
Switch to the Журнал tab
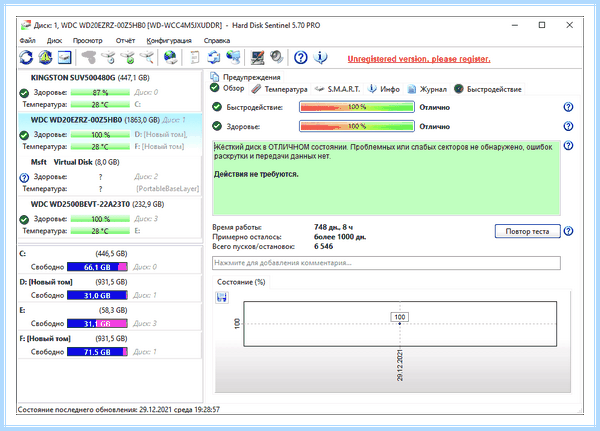pyautogui.click(x=427, y=89)
